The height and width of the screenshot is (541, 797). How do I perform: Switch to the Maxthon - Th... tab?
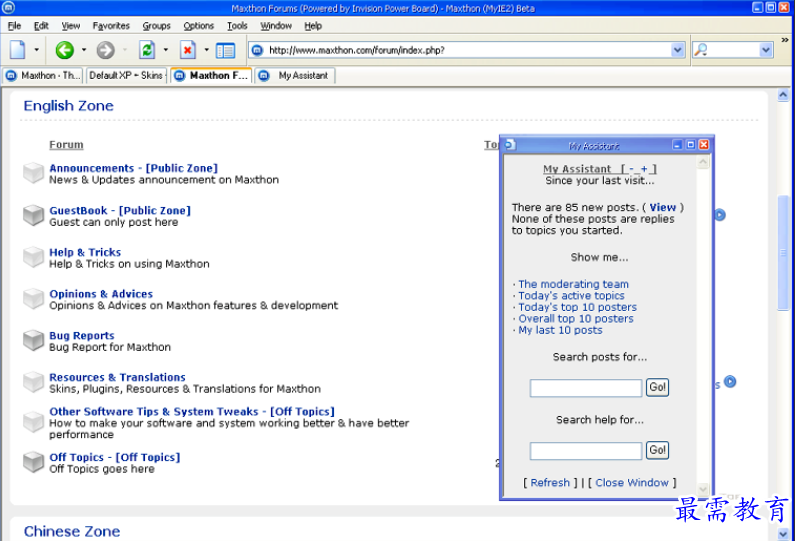coord(43,76)
